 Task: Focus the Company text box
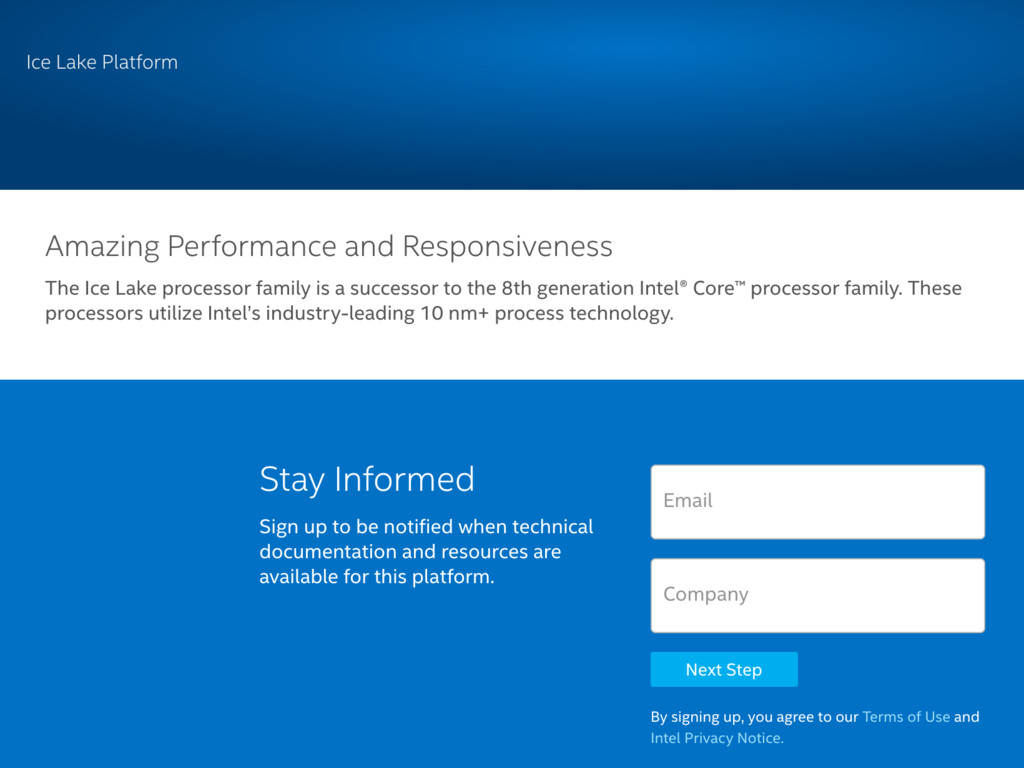pos(817,595)
